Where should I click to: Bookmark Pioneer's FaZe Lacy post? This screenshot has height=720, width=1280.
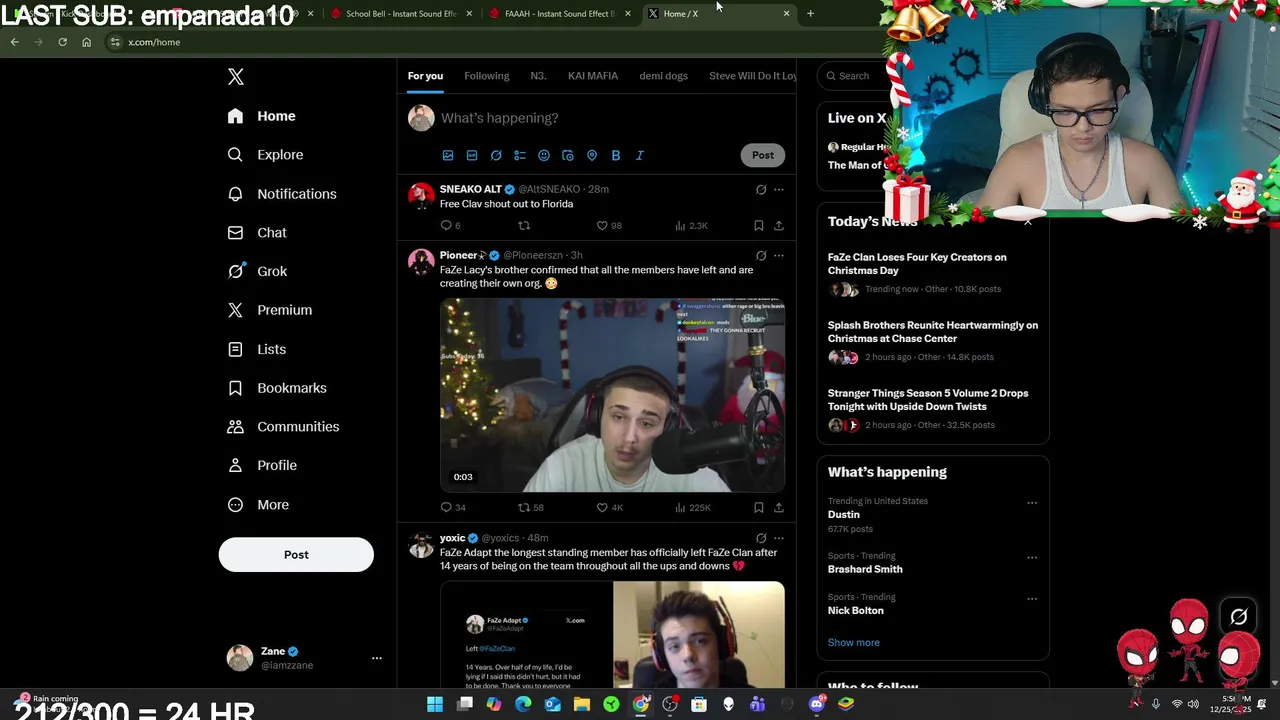pyautogui.click(x=759, y=508)
